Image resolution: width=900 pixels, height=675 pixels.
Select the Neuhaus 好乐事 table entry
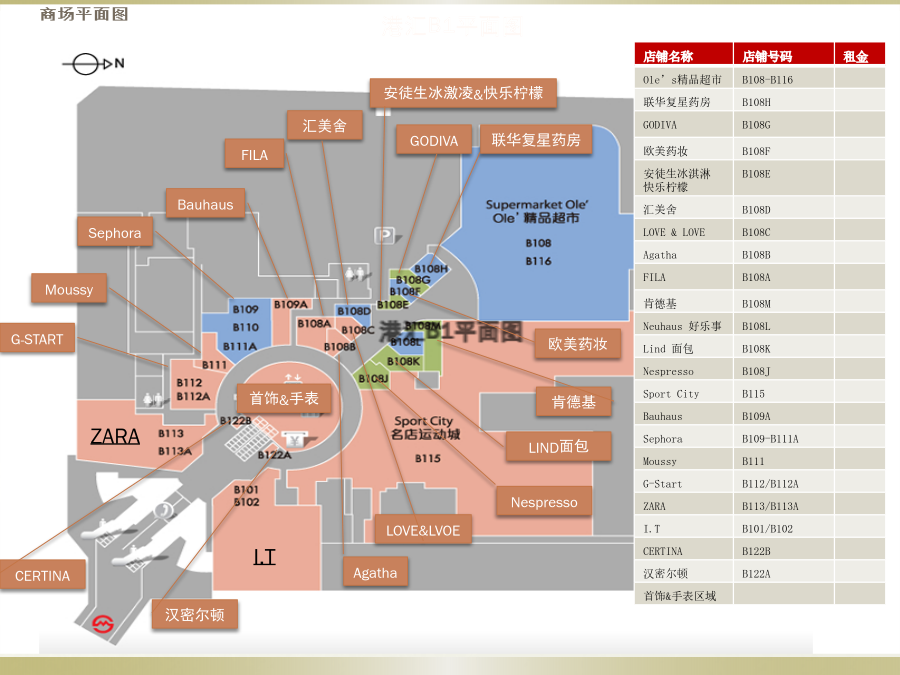(x=682, y=326)
